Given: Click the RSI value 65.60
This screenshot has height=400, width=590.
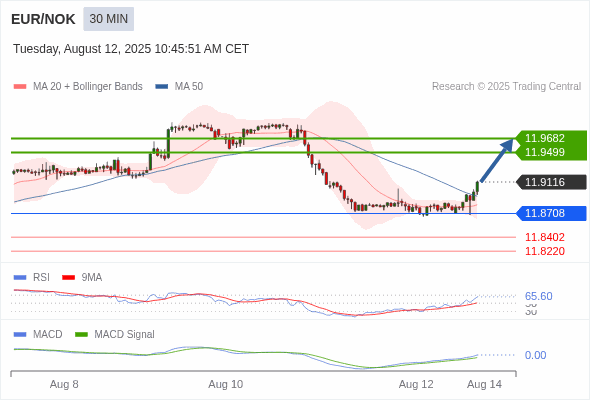Looking at the screenshot, I should click(538, 296).
